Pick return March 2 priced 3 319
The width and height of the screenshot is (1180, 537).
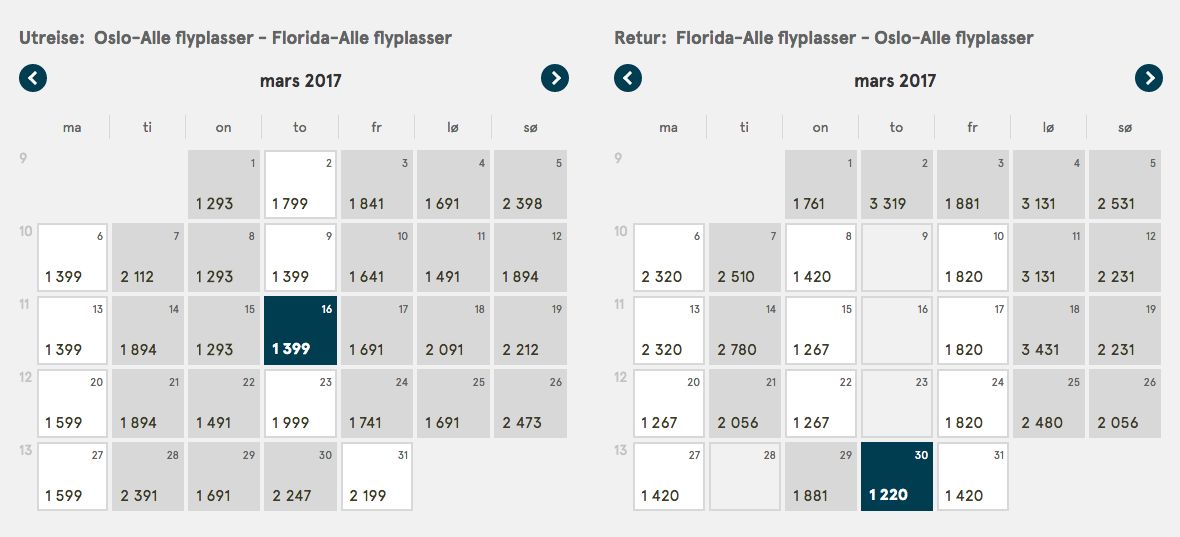pos(896,185)
